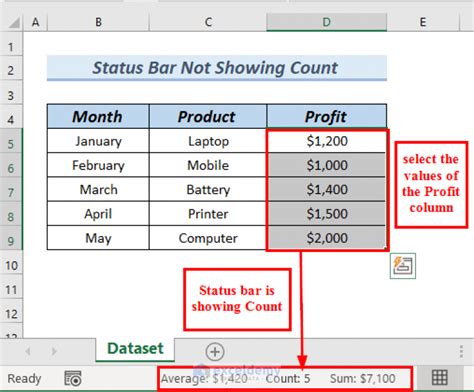474x392 pixels.
Task: Select the Battery cell
Action: tap(208, 190)
